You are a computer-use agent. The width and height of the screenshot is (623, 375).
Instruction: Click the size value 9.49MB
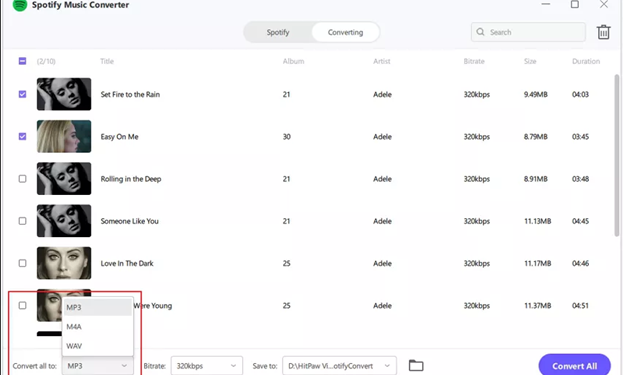(x=535, y=95)
